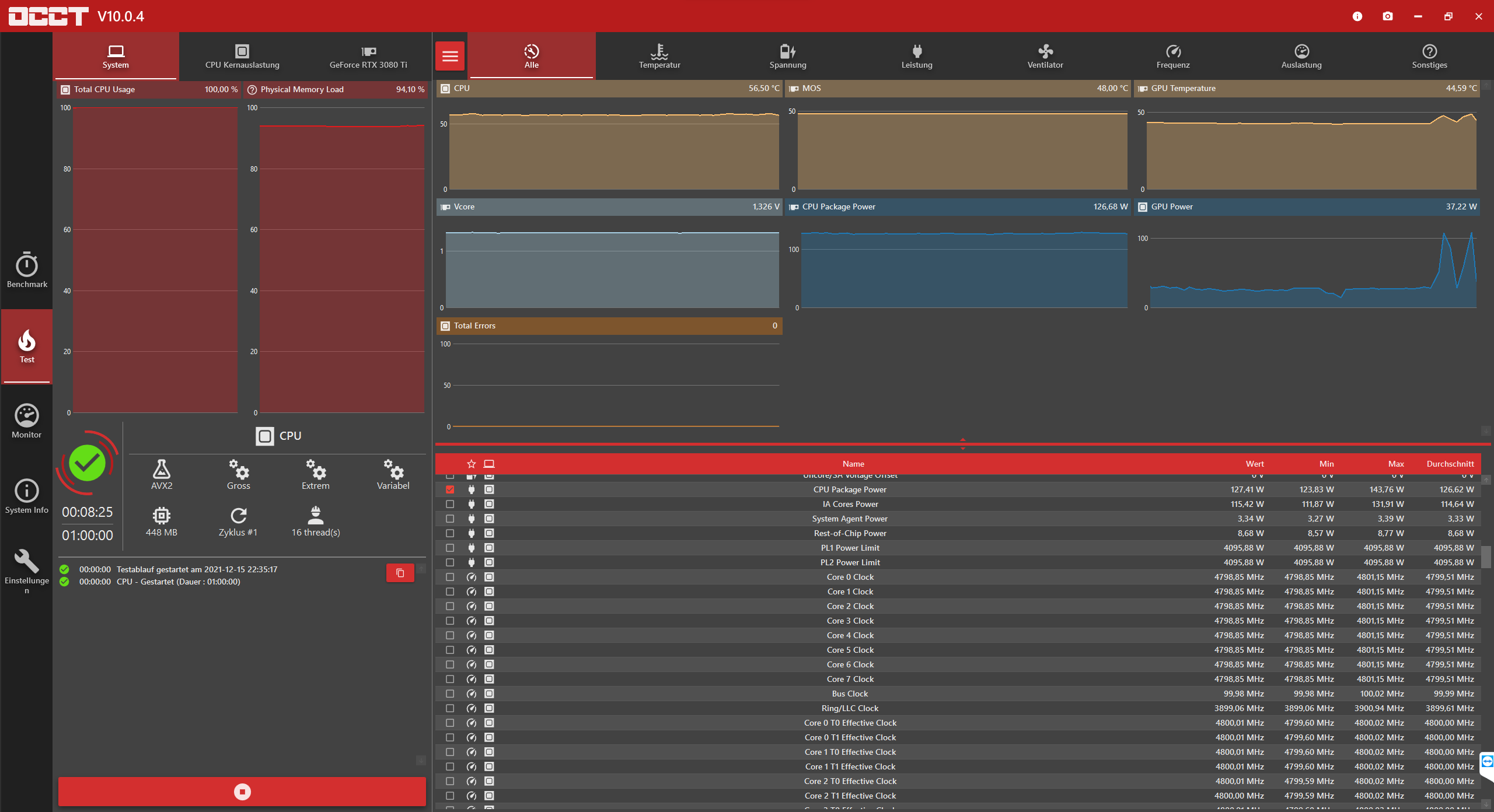This screenshot has height=812, width=1494.
Task: Check the IA Cores Power sensor
Action: pos(449,504)
